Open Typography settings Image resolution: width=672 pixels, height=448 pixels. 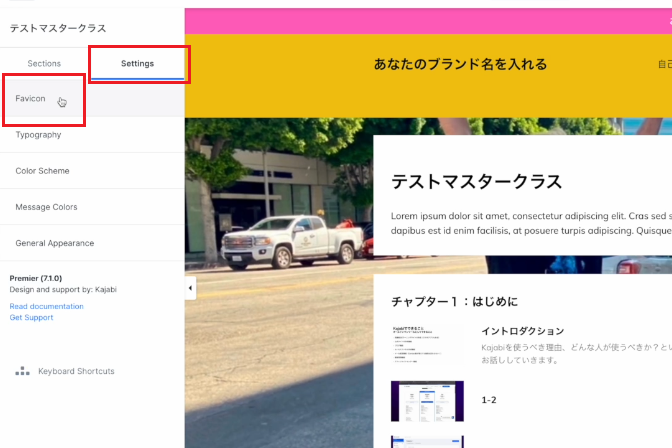[x=92, y=135]
